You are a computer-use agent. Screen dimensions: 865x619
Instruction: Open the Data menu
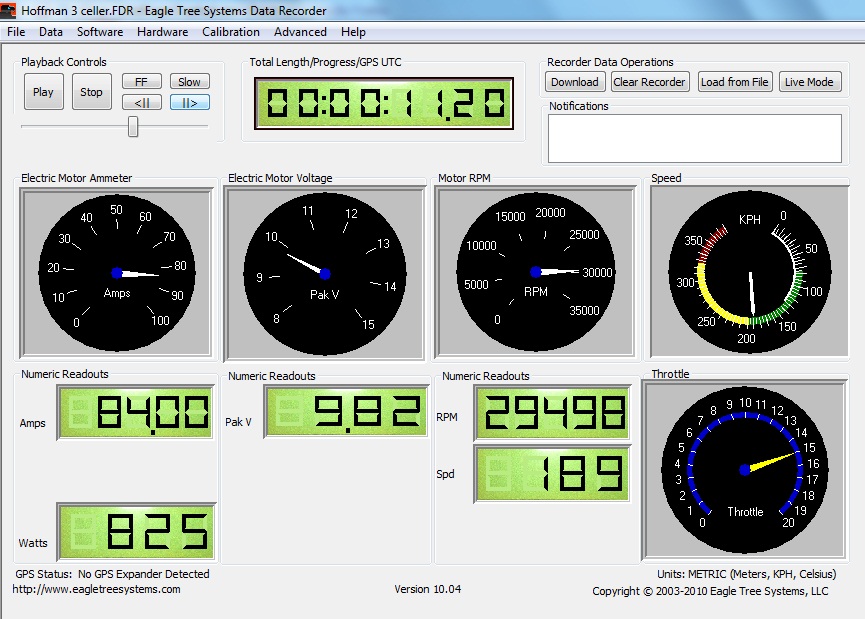(x=51, y=32)
